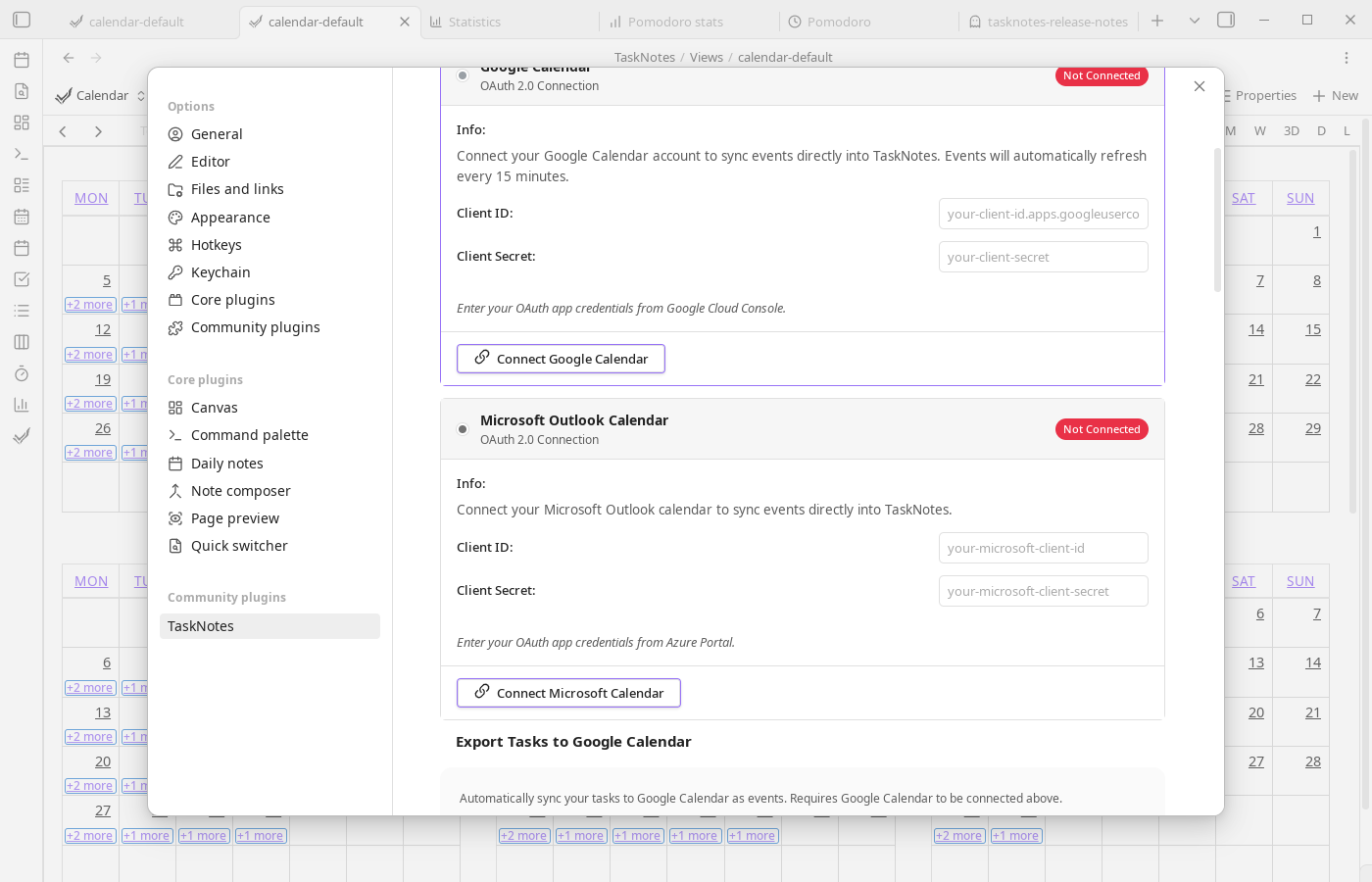Open Community plugins settings
1372x882 pixels.
tap(269, 327)
